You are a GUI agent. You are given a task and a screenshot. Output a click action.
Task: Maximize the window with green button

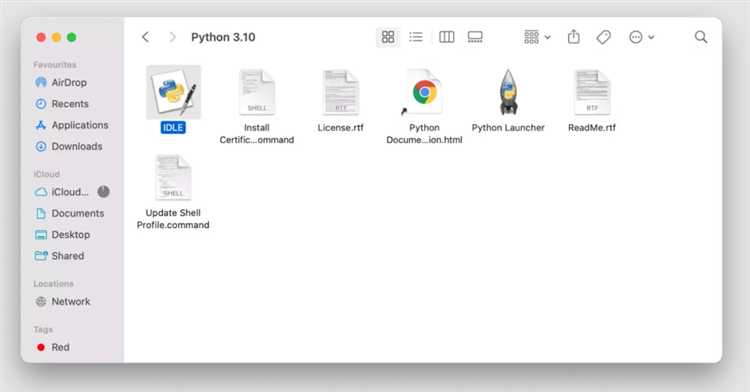(x=72, y=37)
